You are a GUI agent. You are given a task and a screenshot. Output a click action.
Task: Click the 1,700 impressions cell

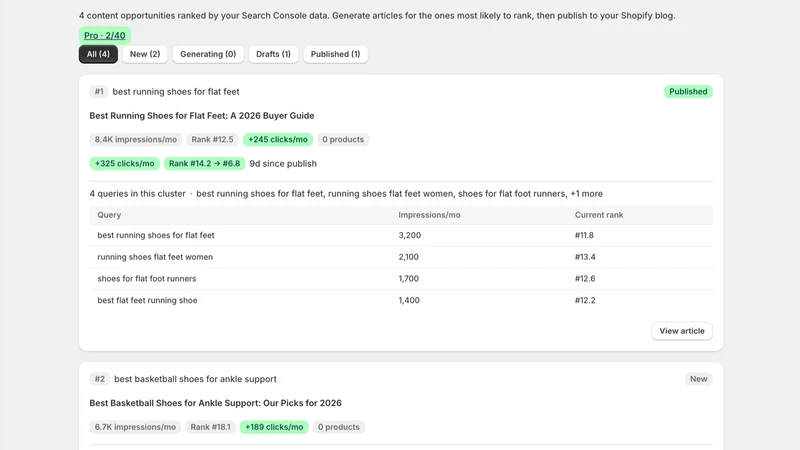(409, 279)
